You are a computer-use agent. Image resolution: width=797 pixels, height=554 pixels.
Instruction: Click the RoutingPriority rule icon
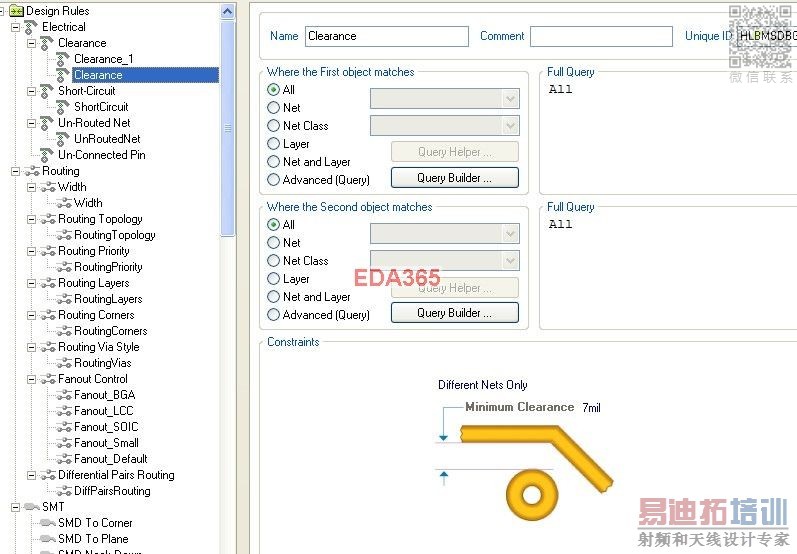(64, 267)
